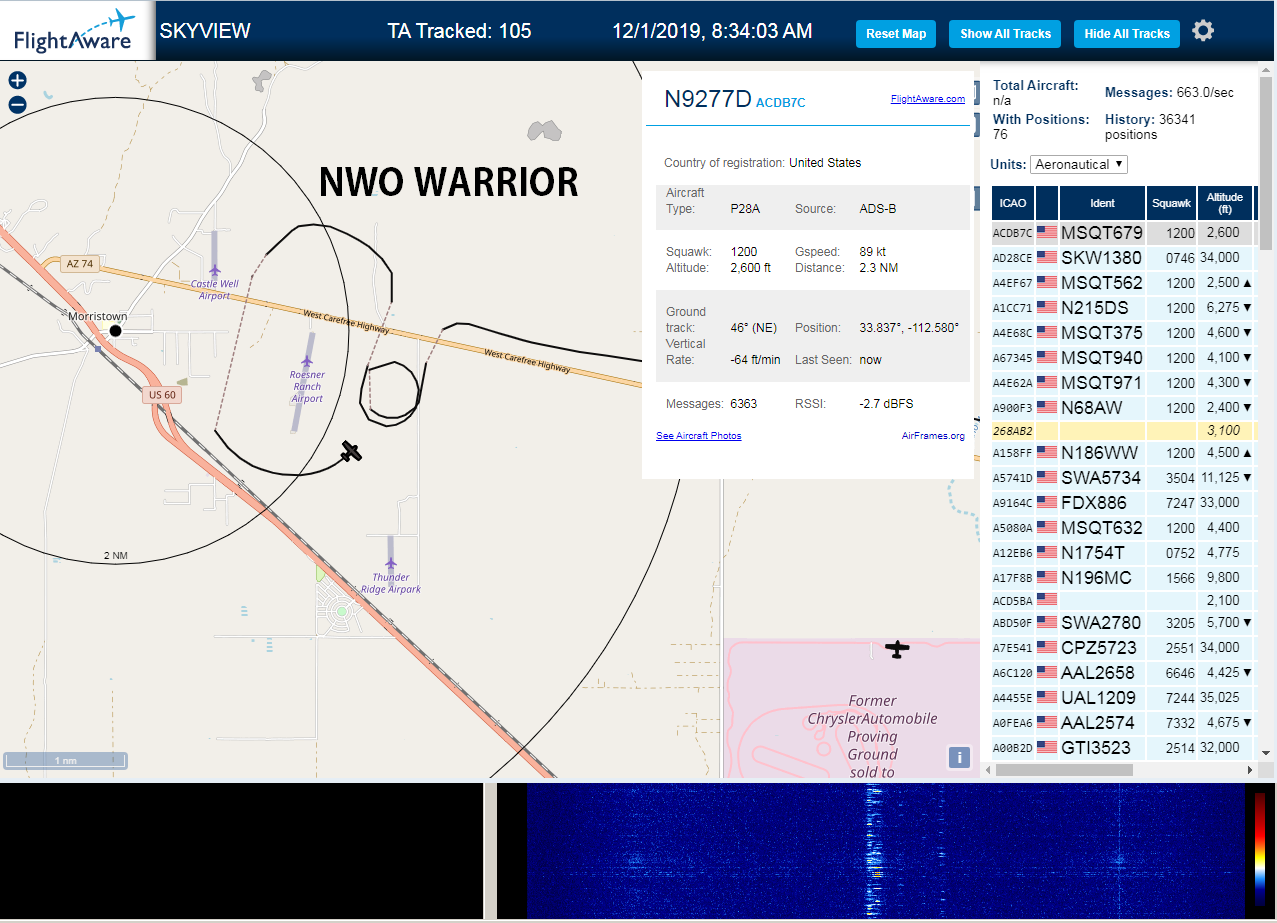The width and height of the screenshot is (1277, 923).
Task: Select the N186WW aircraft row
Action: (x=1122, y=453)
